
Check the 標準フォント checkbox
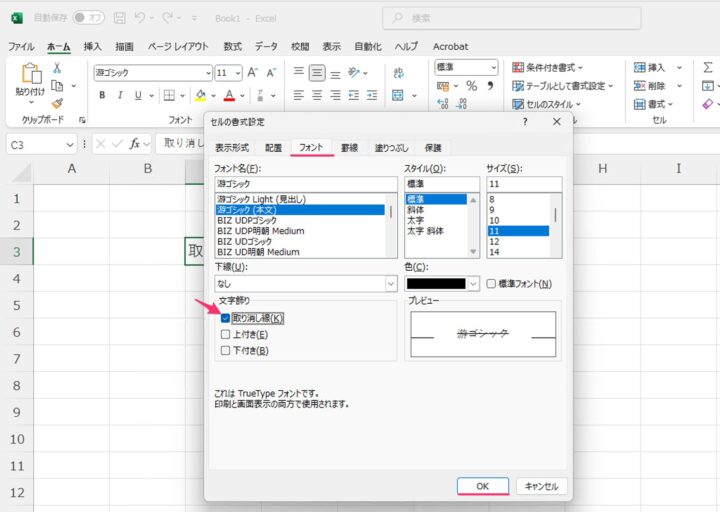[491, 284]
